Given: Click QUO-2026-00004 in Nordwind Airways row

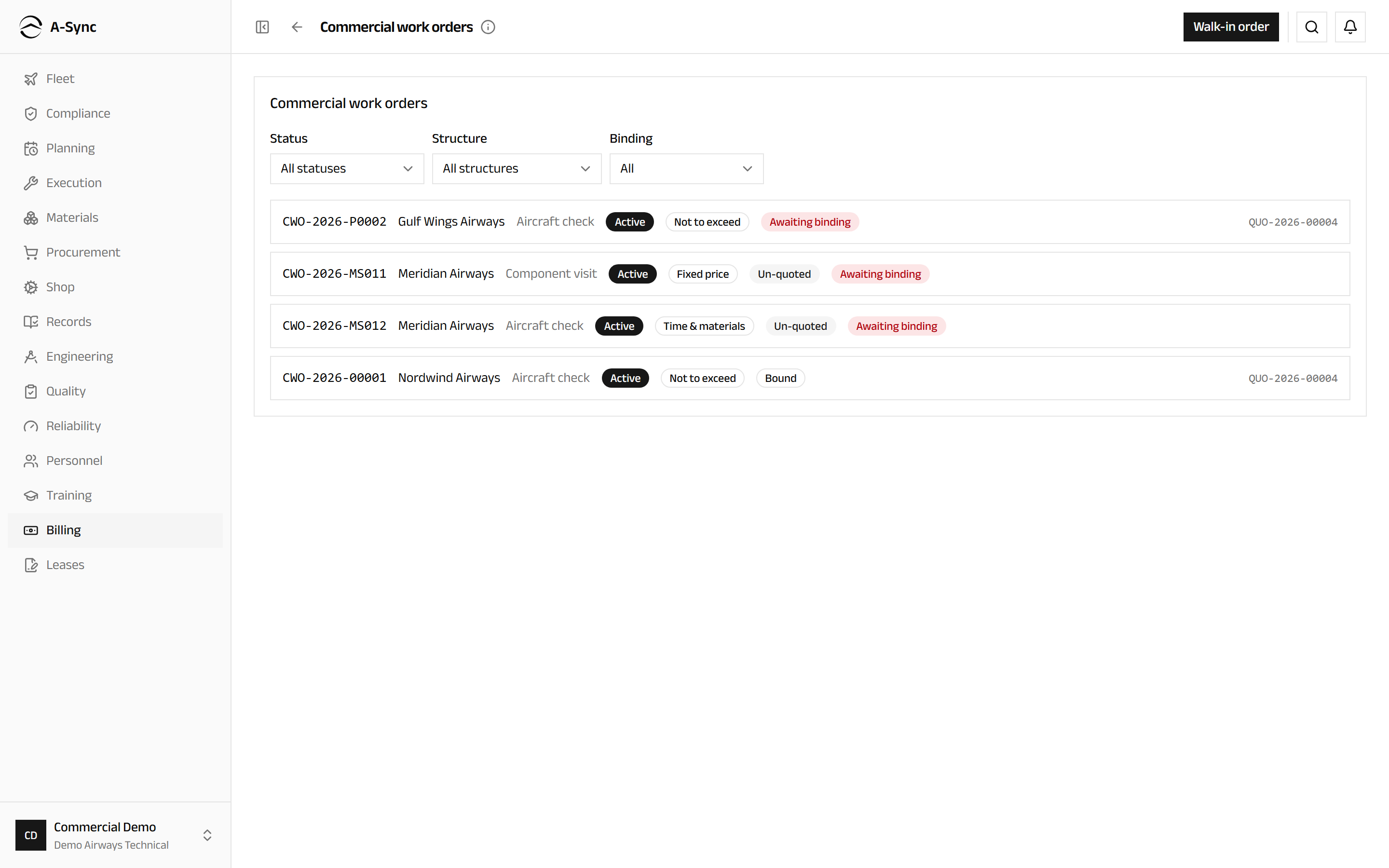Looking at the screenshot, I should pos(1293,379).
